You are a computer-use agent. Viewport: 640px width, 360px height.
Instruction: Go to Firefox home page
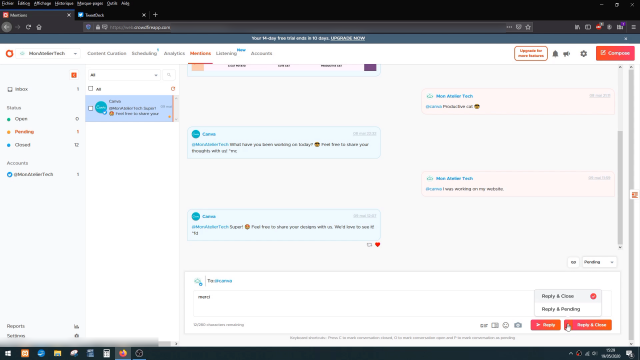tap(39, 27)
